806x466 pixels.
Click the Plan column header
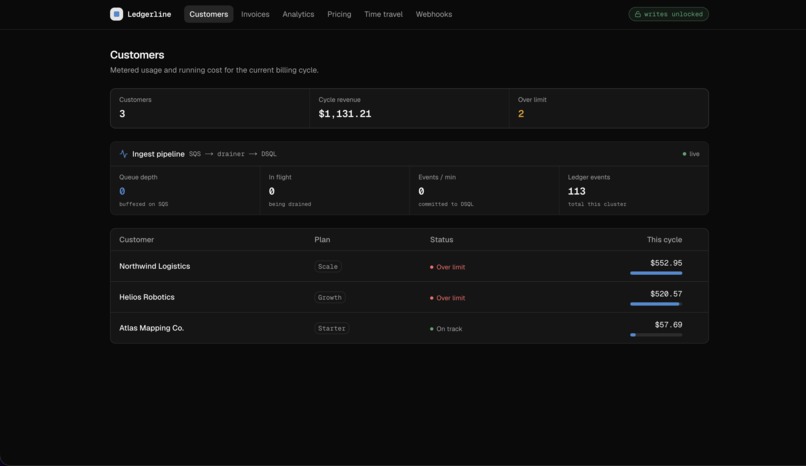322,239
